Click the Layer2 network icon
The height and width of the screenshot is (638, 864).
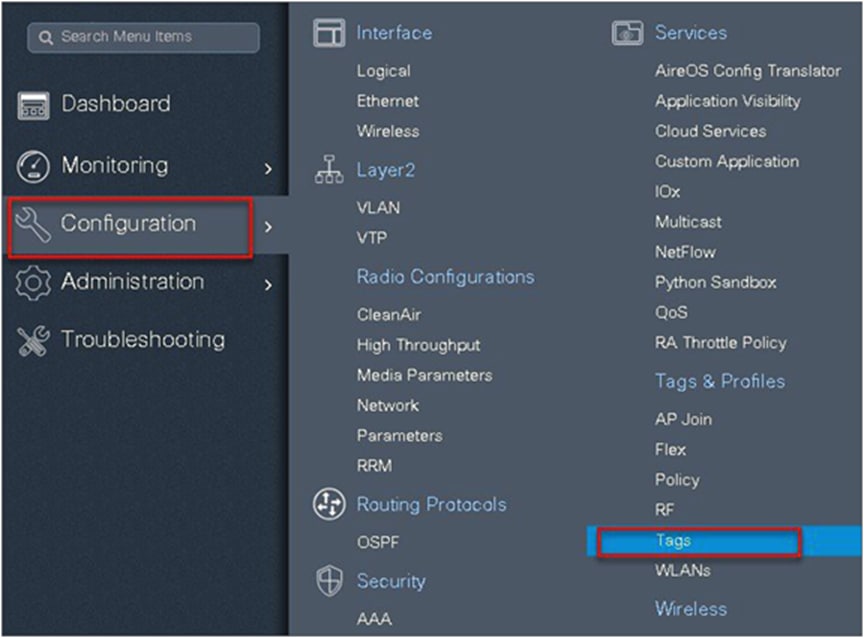point(330,170)
